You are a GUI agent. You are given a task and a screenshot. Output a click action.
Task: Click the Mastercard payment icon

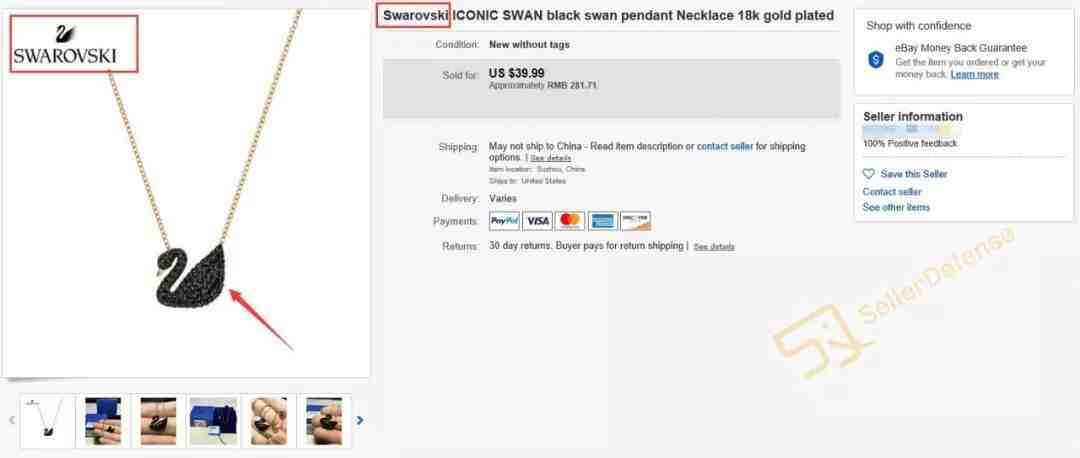(x=570, y=221)
